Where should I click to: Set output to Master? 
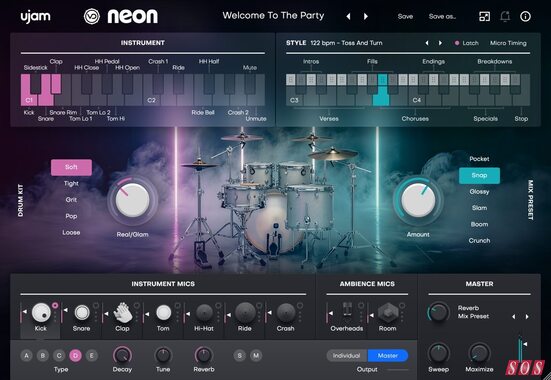point(388,356)
